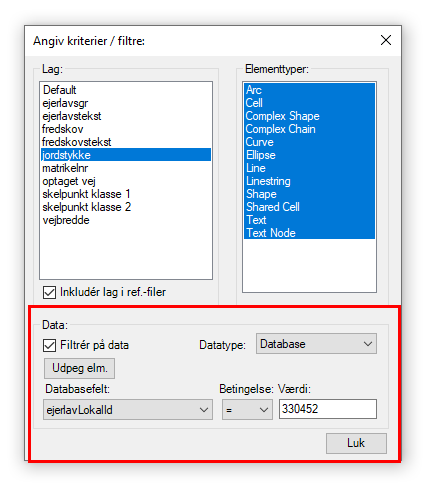Select the vejbredde layer

[x=126, y=220]
